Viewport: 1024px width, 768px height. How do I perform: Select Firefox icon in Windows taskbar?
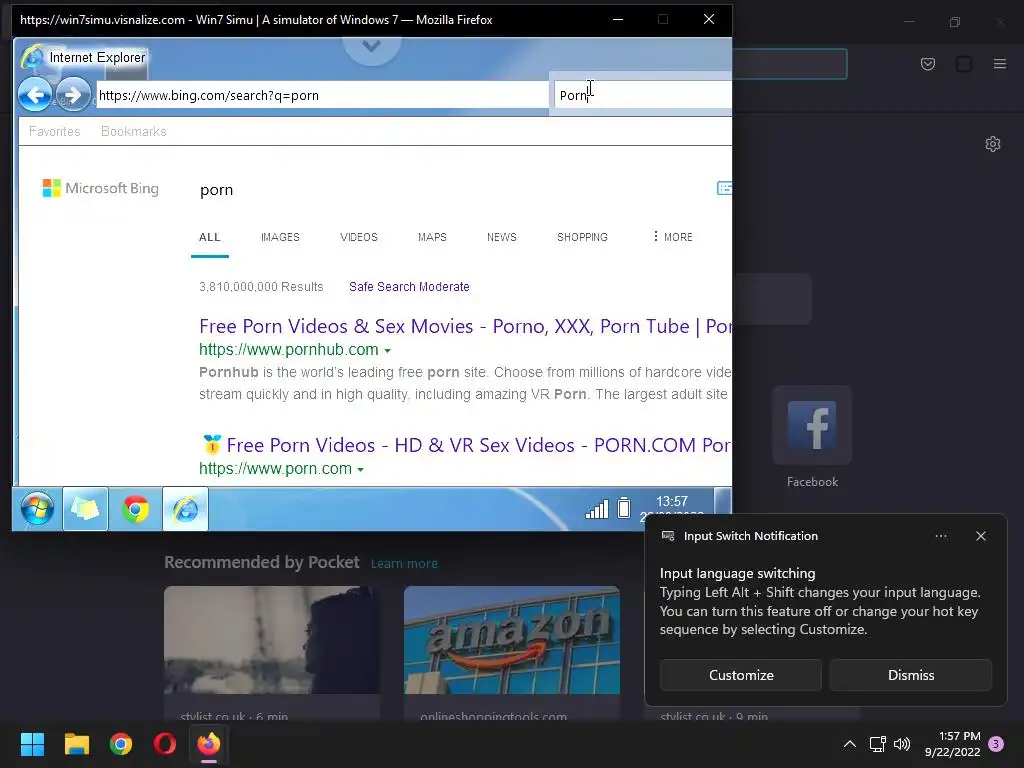tap(209, 744)
